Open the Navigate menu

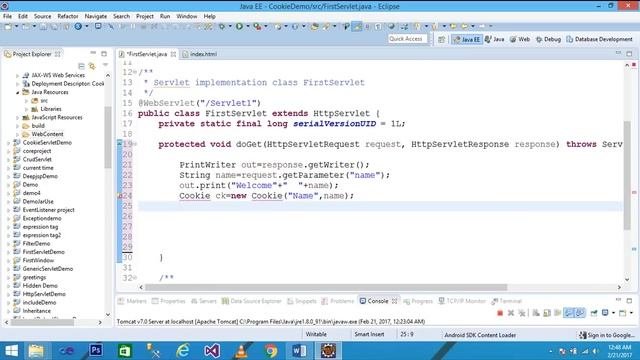[x=96, y=16]
